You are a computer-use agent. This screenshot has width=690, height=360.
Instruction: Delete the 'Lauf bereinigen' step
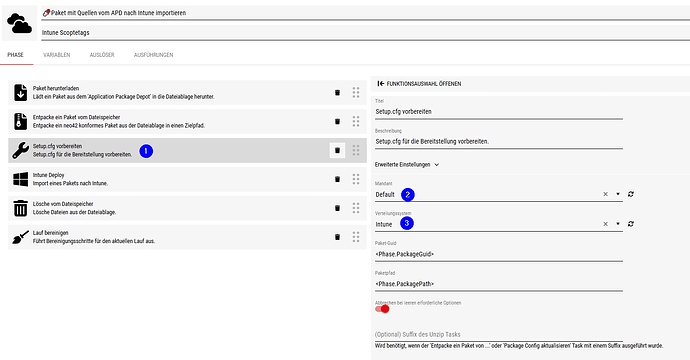pyautogui.click(x=338, y=237)
